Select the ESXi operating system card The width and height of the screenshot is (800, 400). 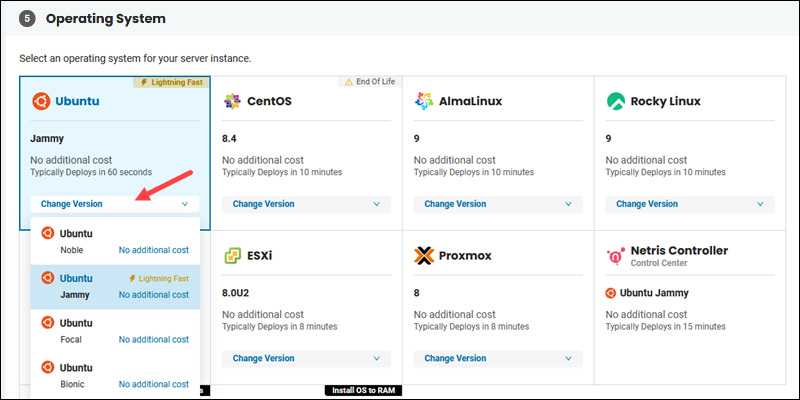click(306, 307)
